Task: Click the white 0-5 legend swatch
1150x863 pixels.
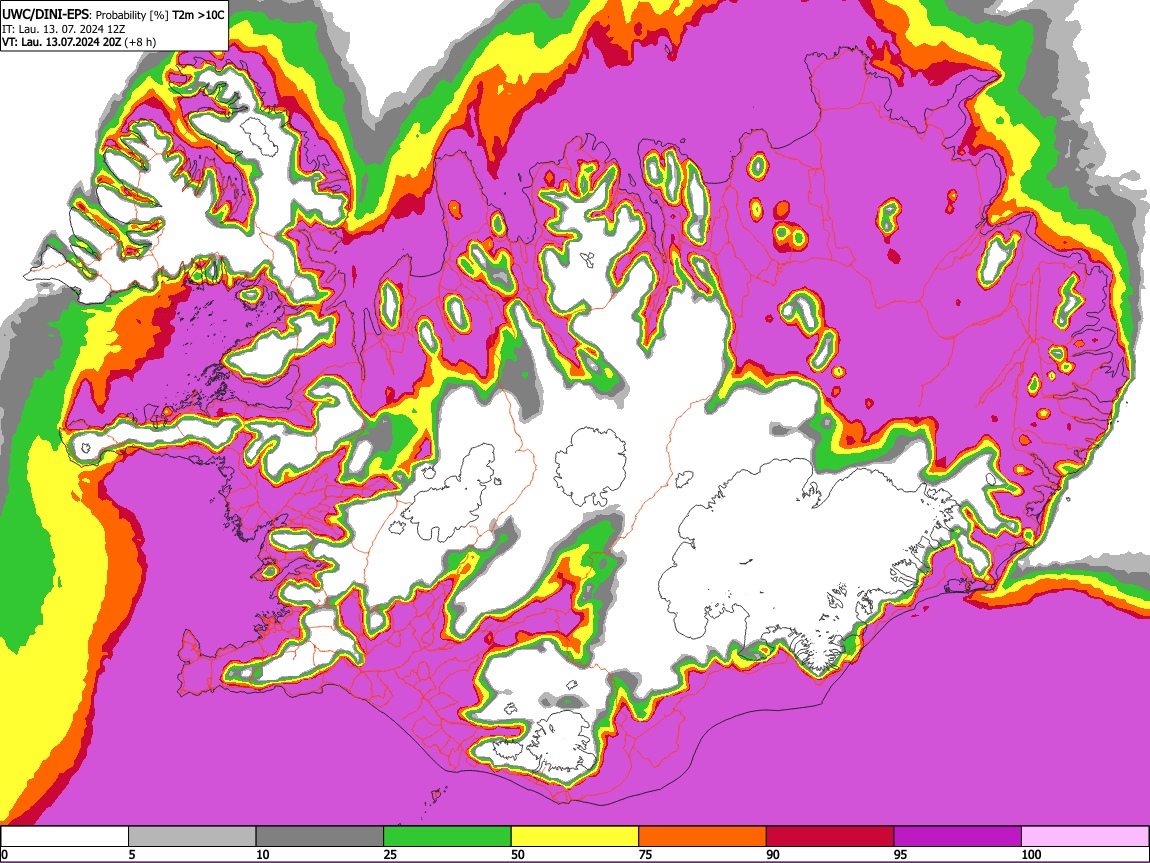Action: 65,836
